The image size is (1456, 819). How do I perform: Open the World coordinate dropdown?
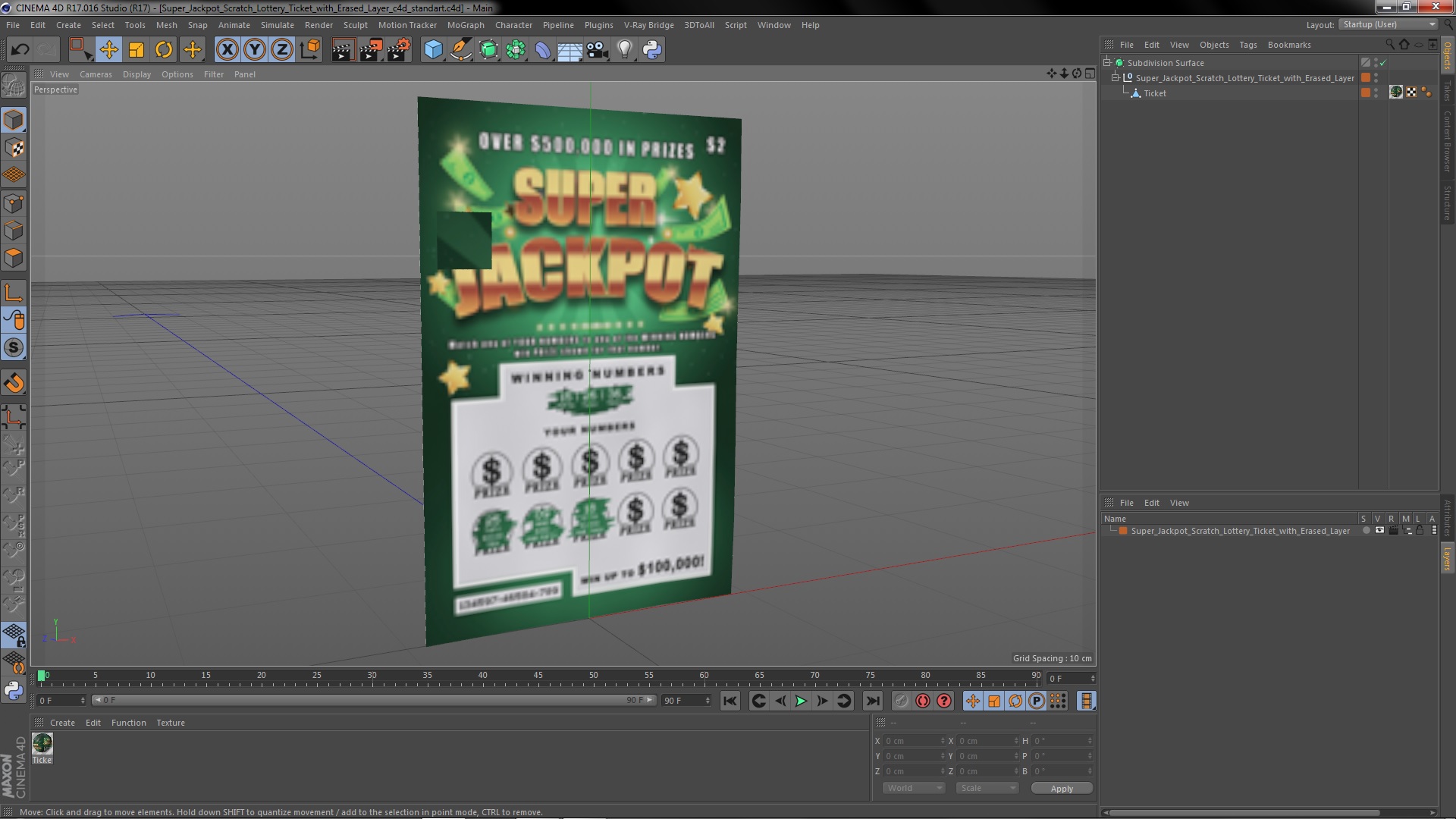[914, 789]
